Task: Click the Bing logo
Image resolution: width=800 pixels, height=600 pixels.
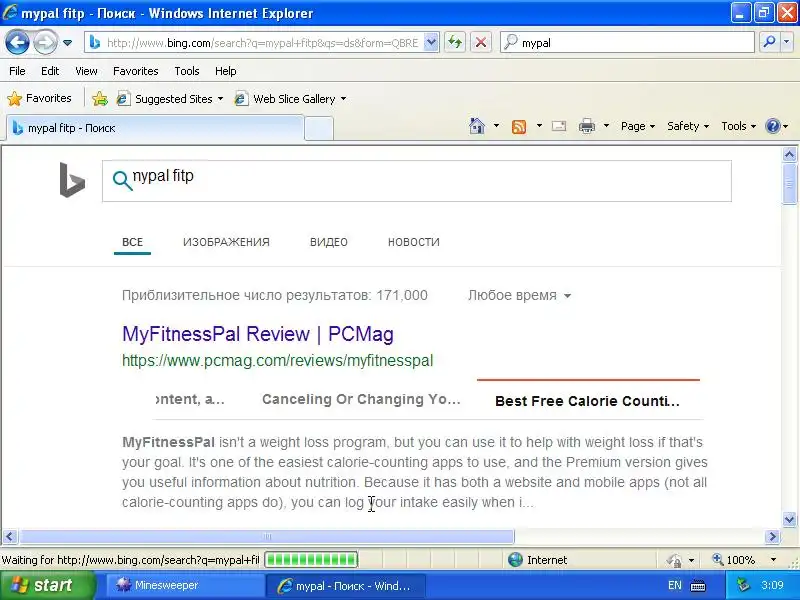Action: tap(72, 180)
